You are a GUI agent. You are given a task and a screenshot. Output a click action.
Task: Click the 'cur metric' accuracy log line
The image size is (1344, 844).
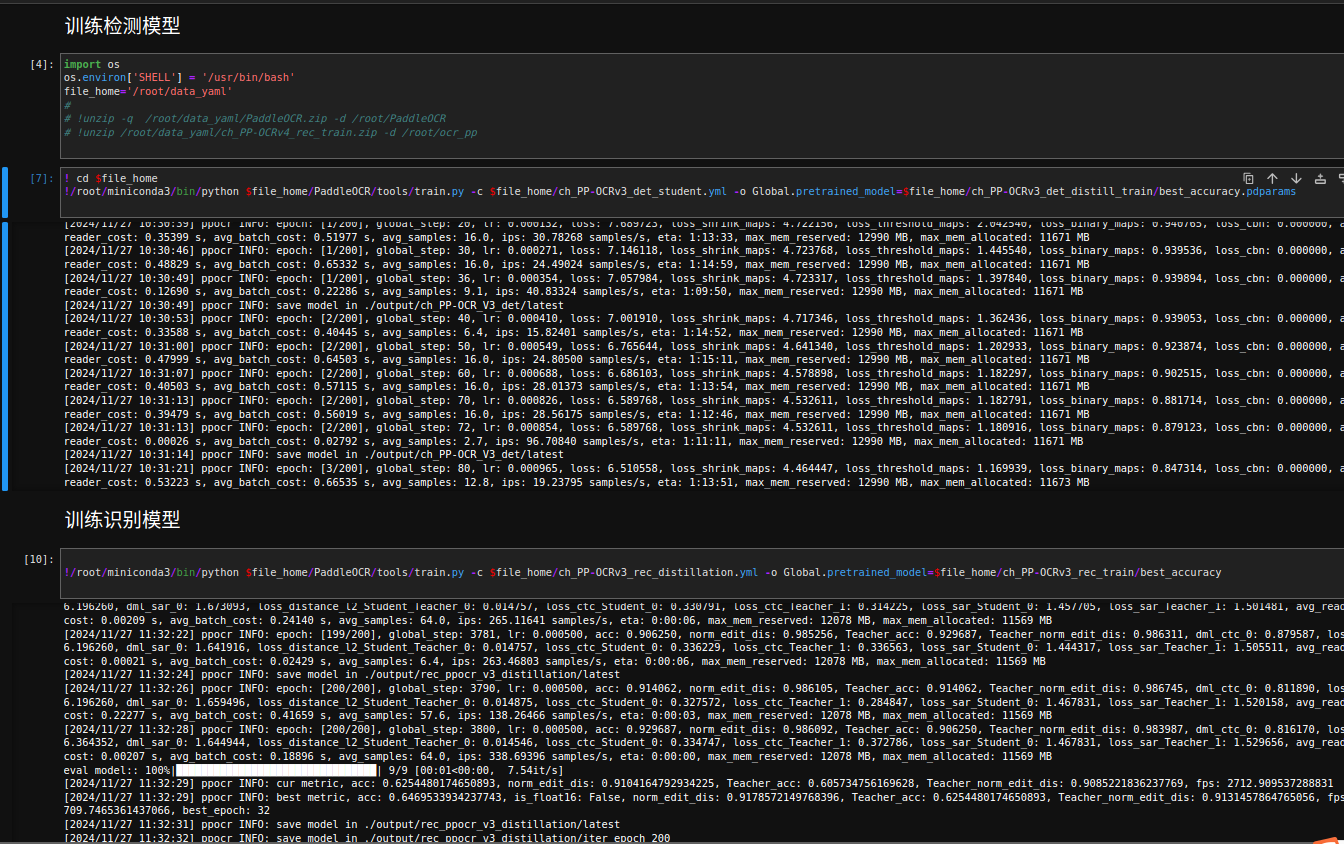(x=698, y=783)
